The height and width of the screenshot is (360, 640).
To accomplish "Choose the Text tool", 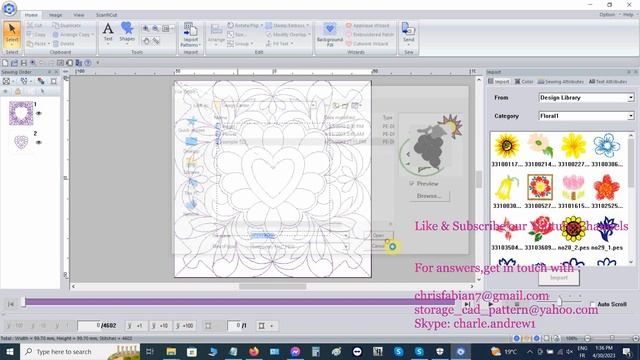I will click(108, 32).
